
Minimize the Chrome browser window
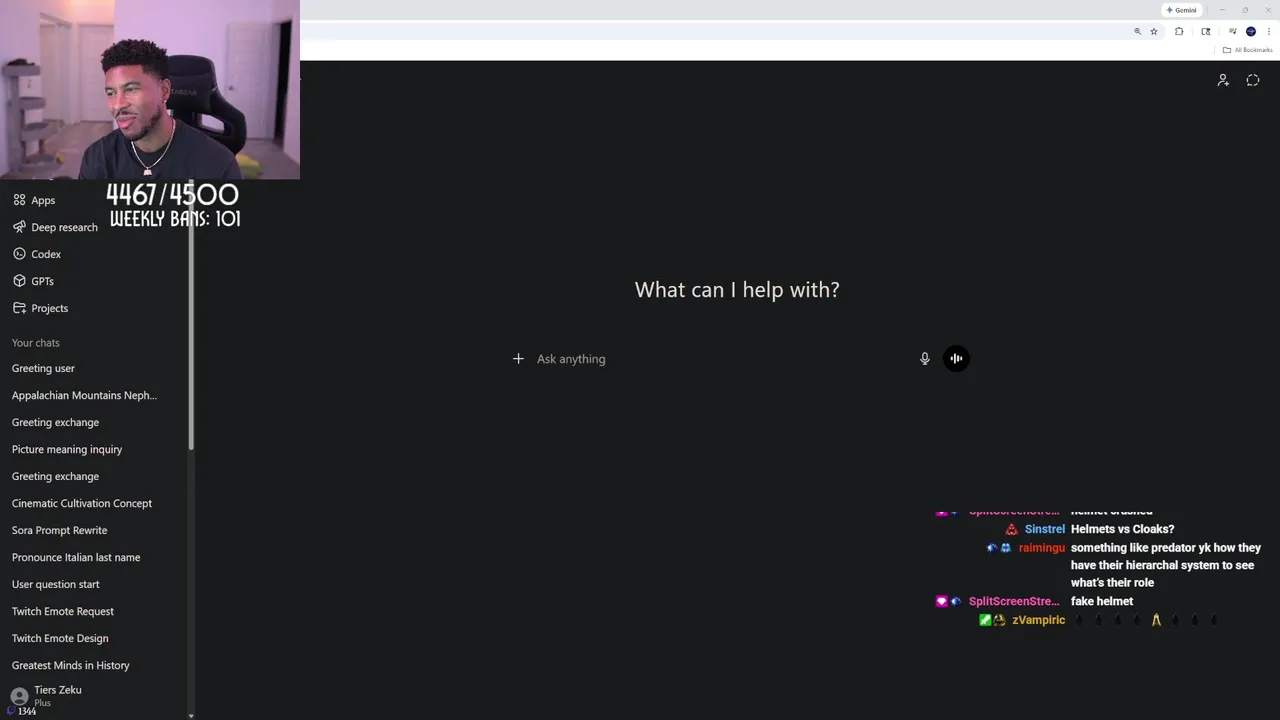point(1222,10)
